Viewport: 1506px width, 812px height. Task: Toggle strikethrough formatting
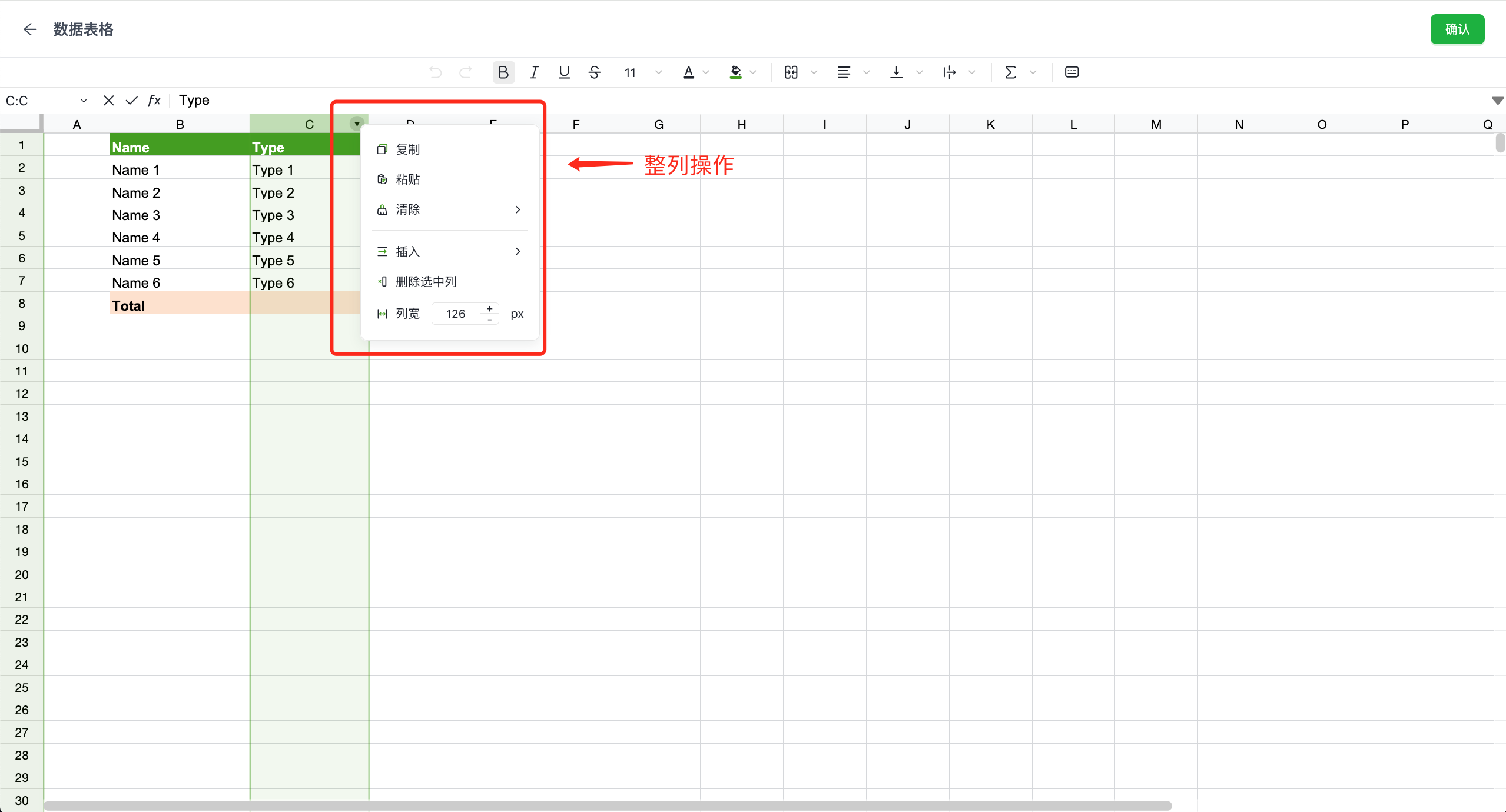point(594,72)
